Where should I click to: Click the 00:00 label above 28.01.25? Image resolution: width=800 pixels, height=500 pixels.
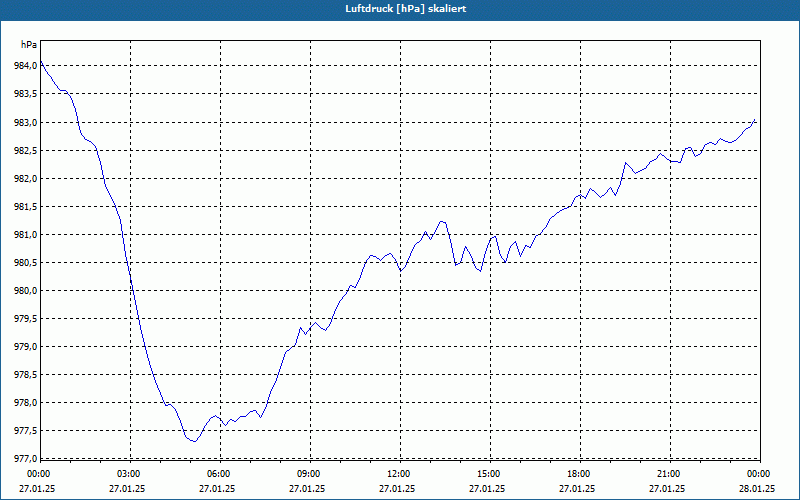[x=760, y=474]
